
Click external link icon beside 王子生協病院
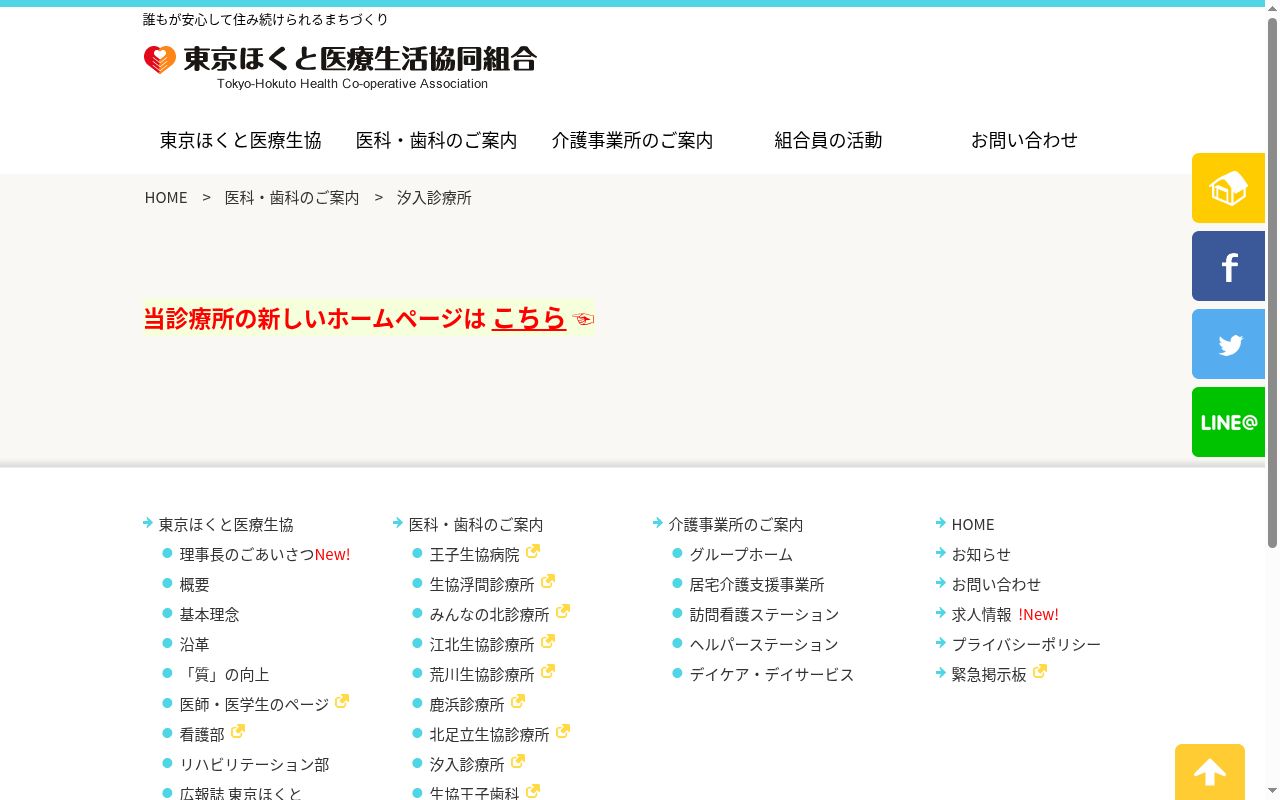533,551
